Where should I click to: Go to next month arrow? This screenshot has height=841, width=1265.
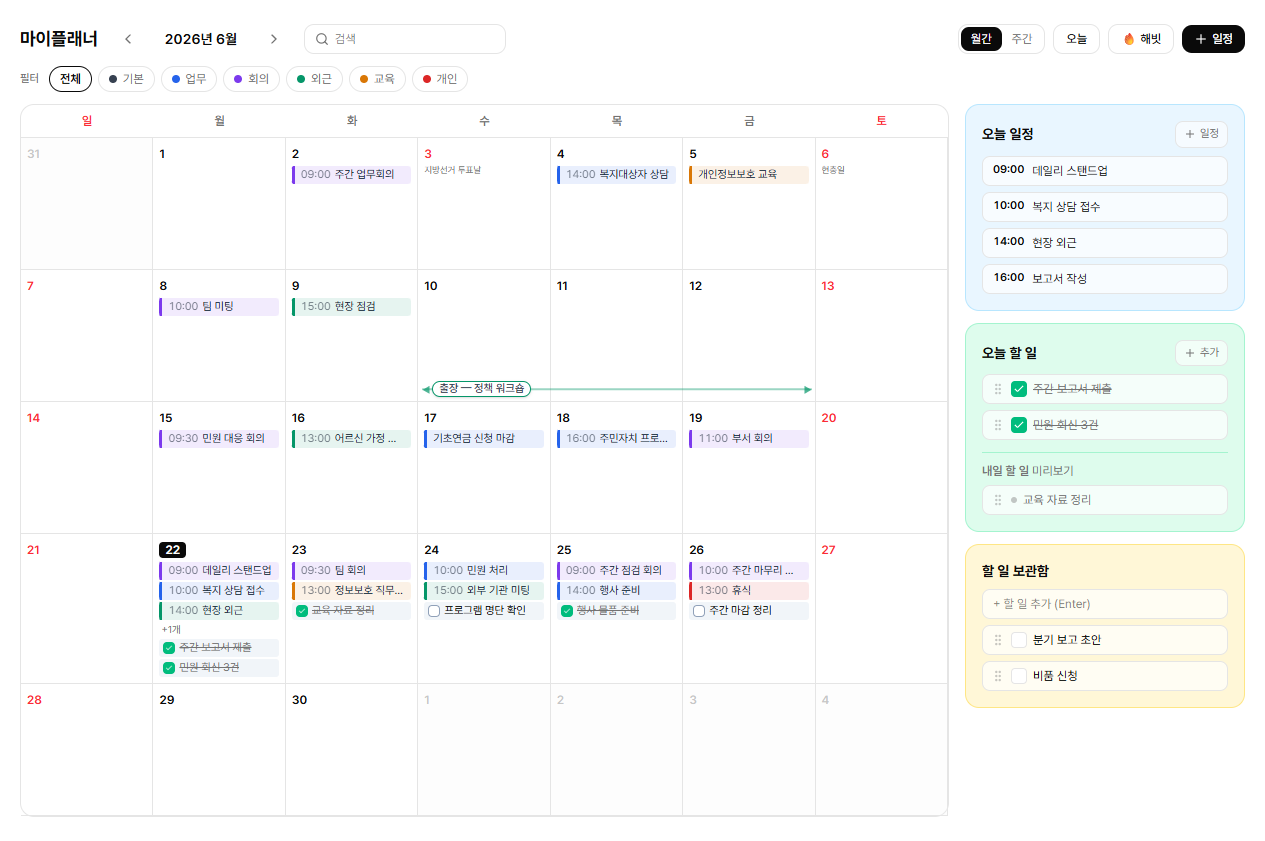(274, 39)
